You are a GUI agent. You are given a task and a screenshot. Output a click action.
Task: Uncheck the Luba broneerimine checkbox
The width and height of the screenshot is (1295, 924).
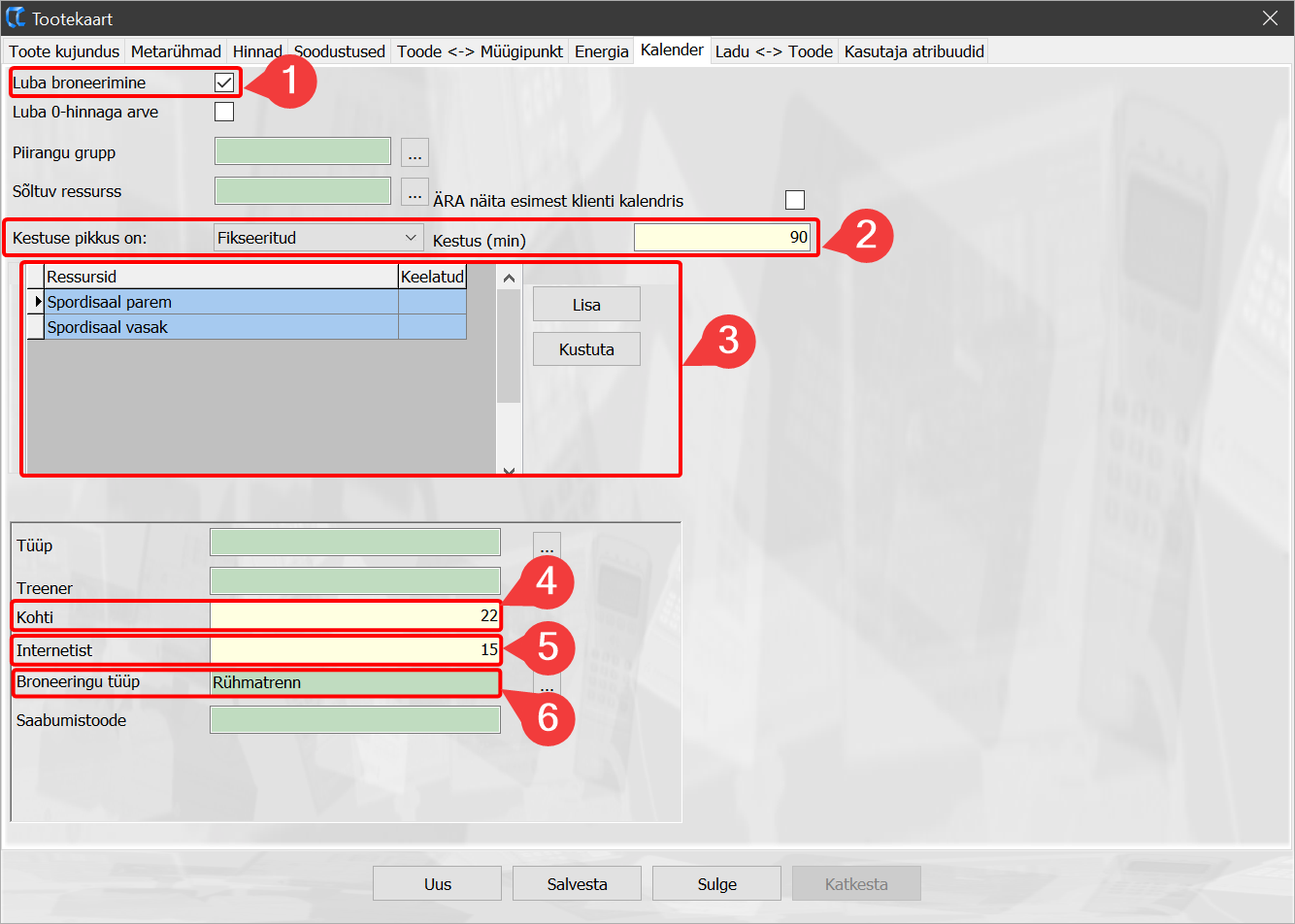[x=224, y=82]
